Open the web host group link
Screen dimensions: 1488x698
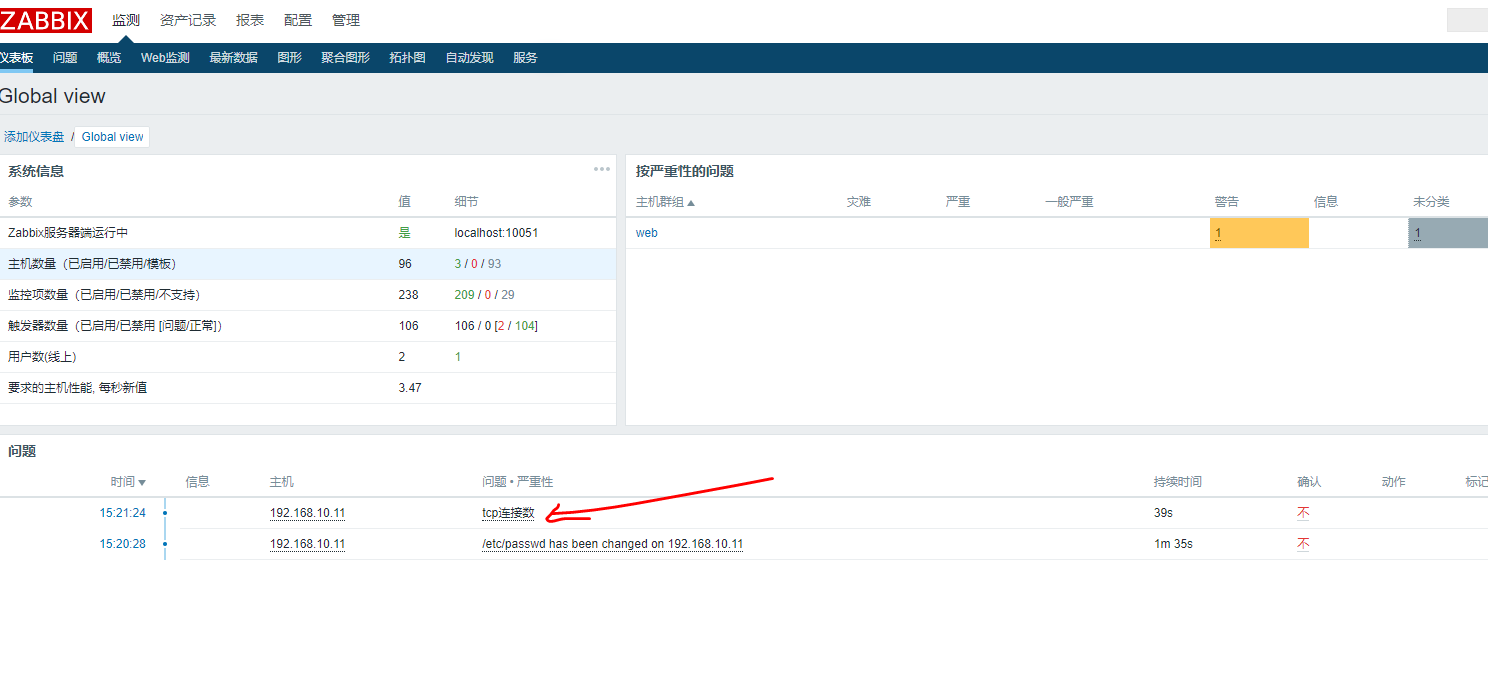[647, 233]
